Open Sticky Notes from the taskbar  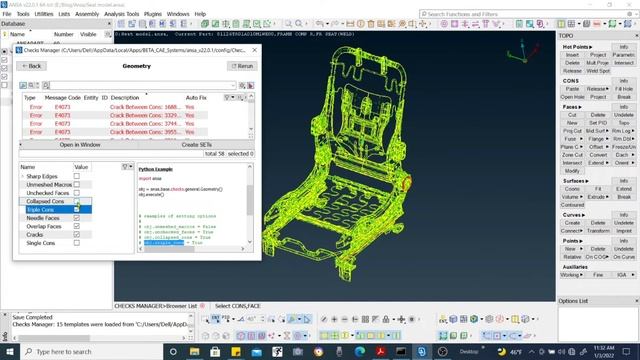point(236,352)
